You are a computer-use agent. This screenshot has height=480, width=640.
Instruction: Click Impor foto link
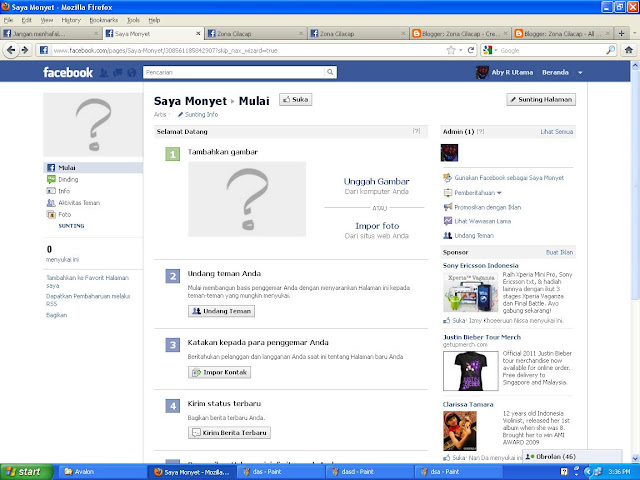[377, 226]
